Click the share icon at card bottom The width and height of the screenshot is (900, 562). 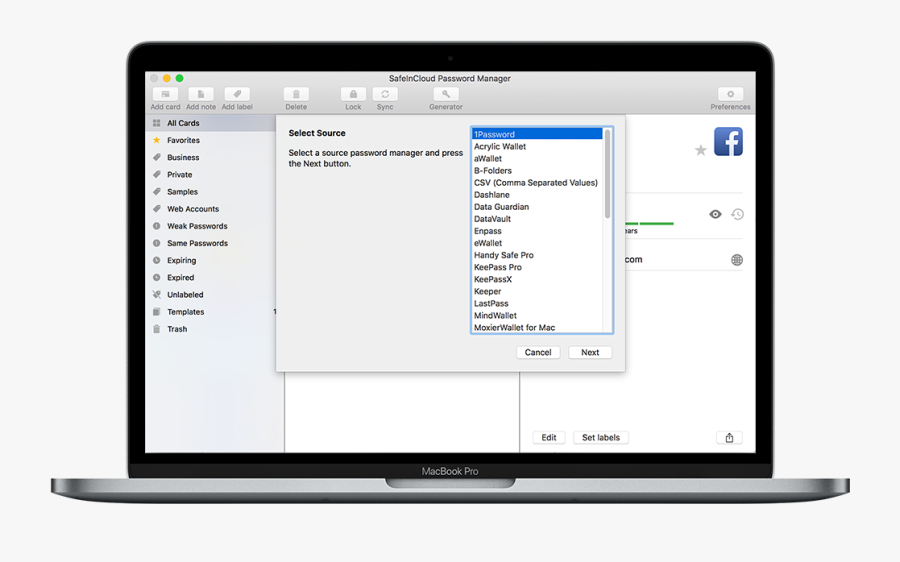click(x=730, y=437)
